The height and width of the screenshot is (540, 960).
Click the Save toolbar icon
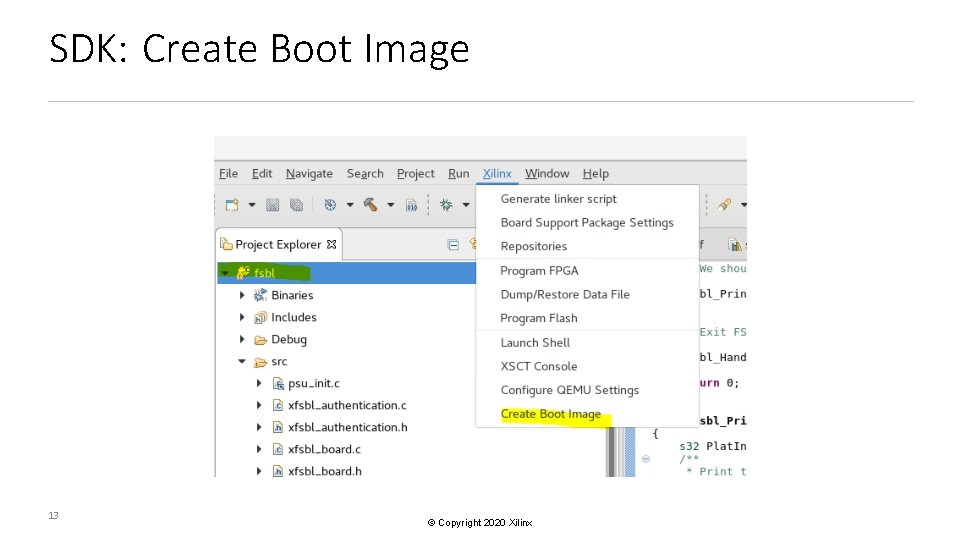pyautogui.click(x=272, y=205)
